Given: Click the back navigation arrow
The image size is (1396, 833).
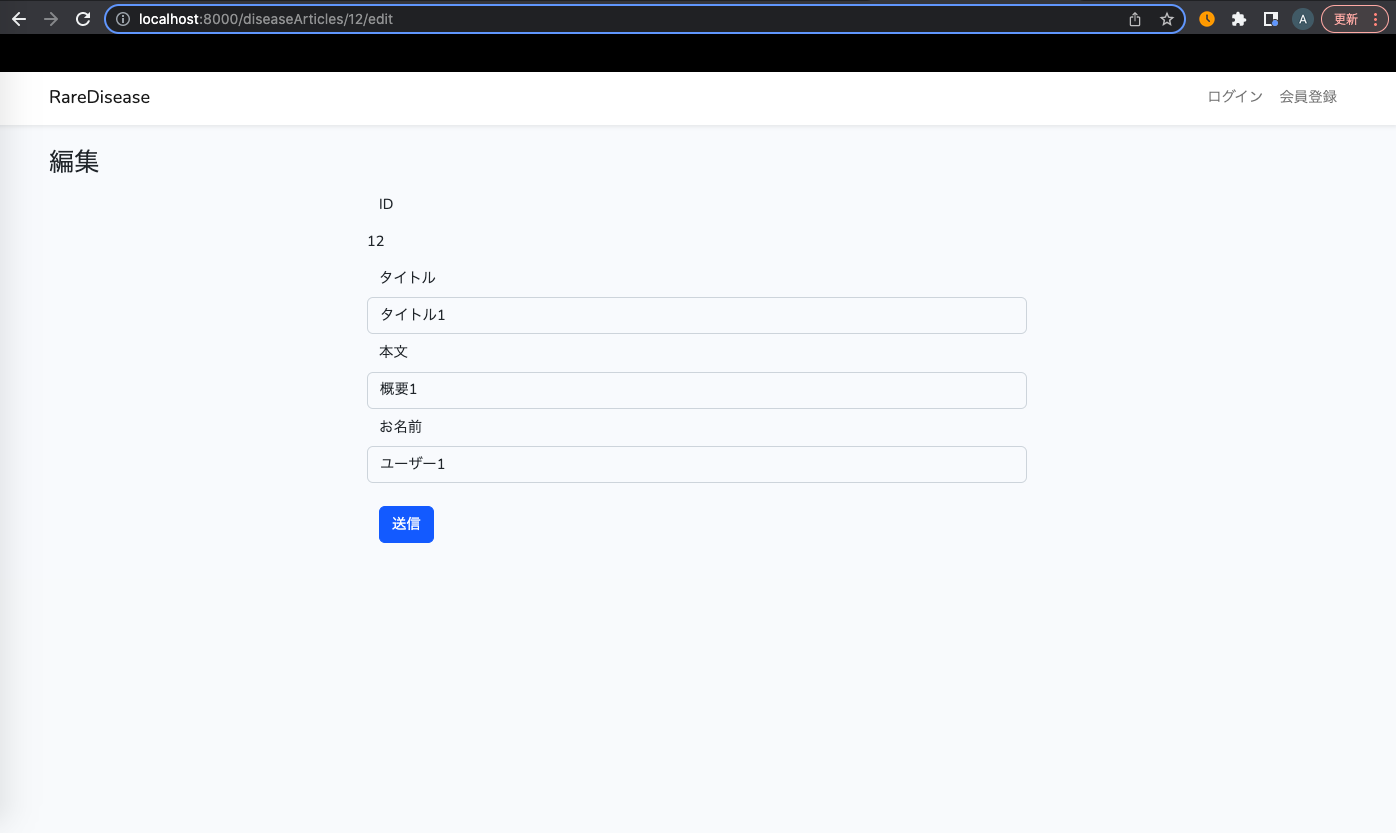Looking at the screenshot, I should 18,18.
